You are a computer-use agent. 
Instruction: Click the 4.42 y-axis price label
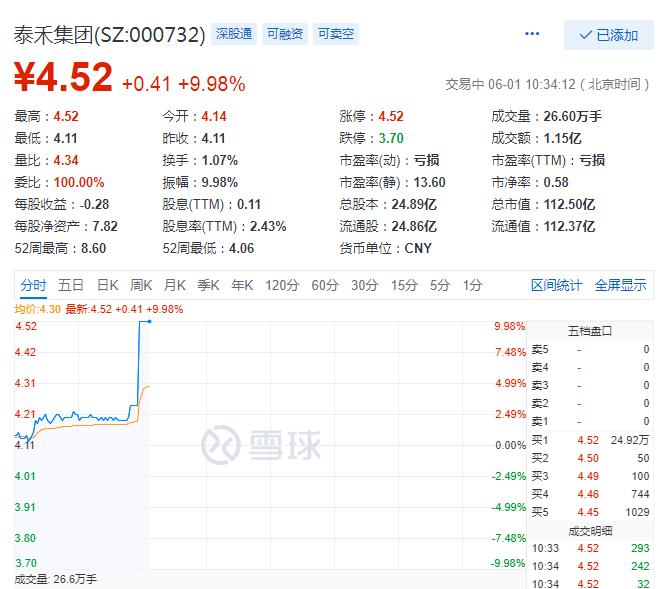(x=25, y=352)
